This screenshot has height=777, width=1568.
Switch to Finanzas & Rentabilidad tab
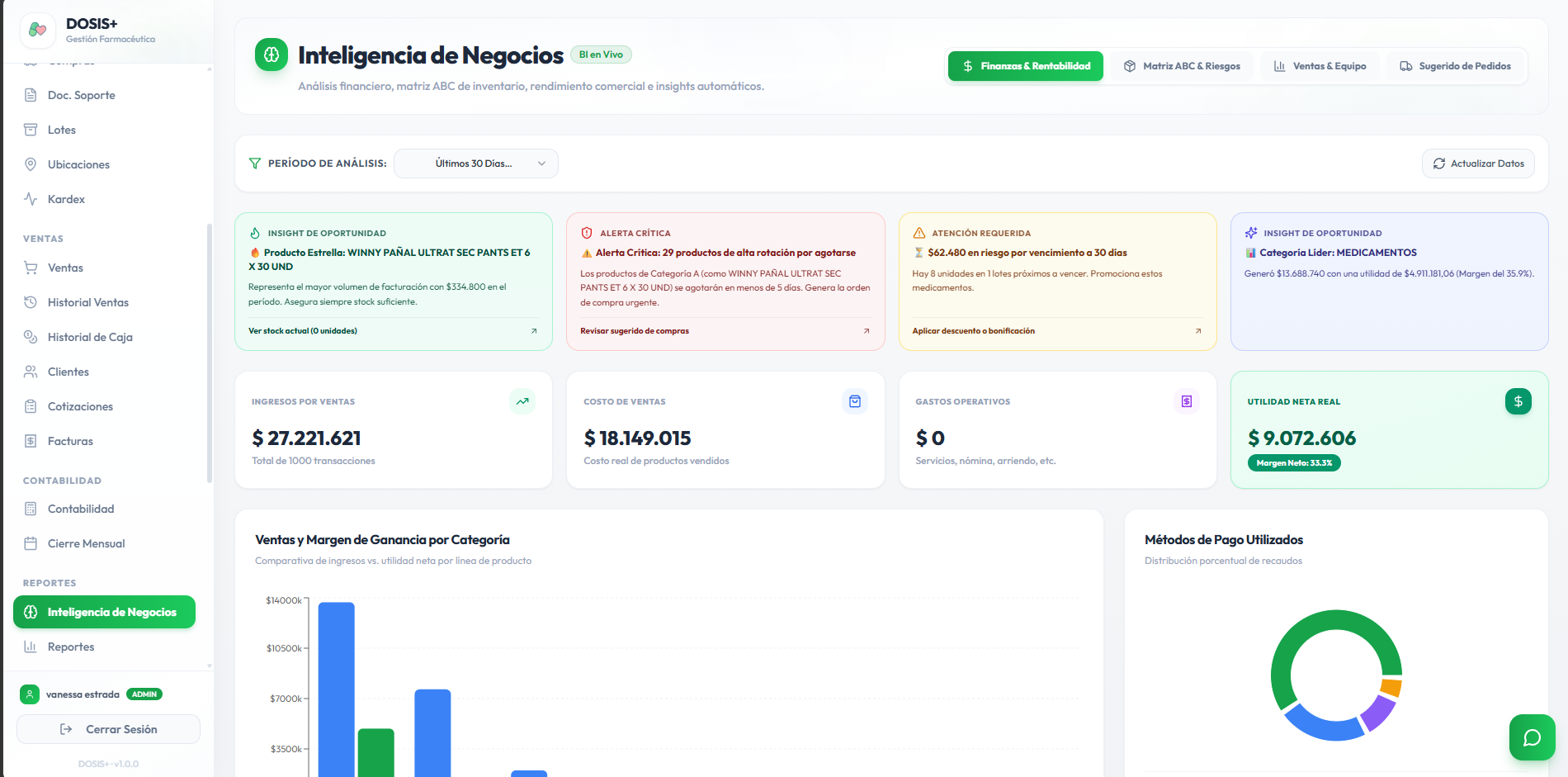[1026, 66]
